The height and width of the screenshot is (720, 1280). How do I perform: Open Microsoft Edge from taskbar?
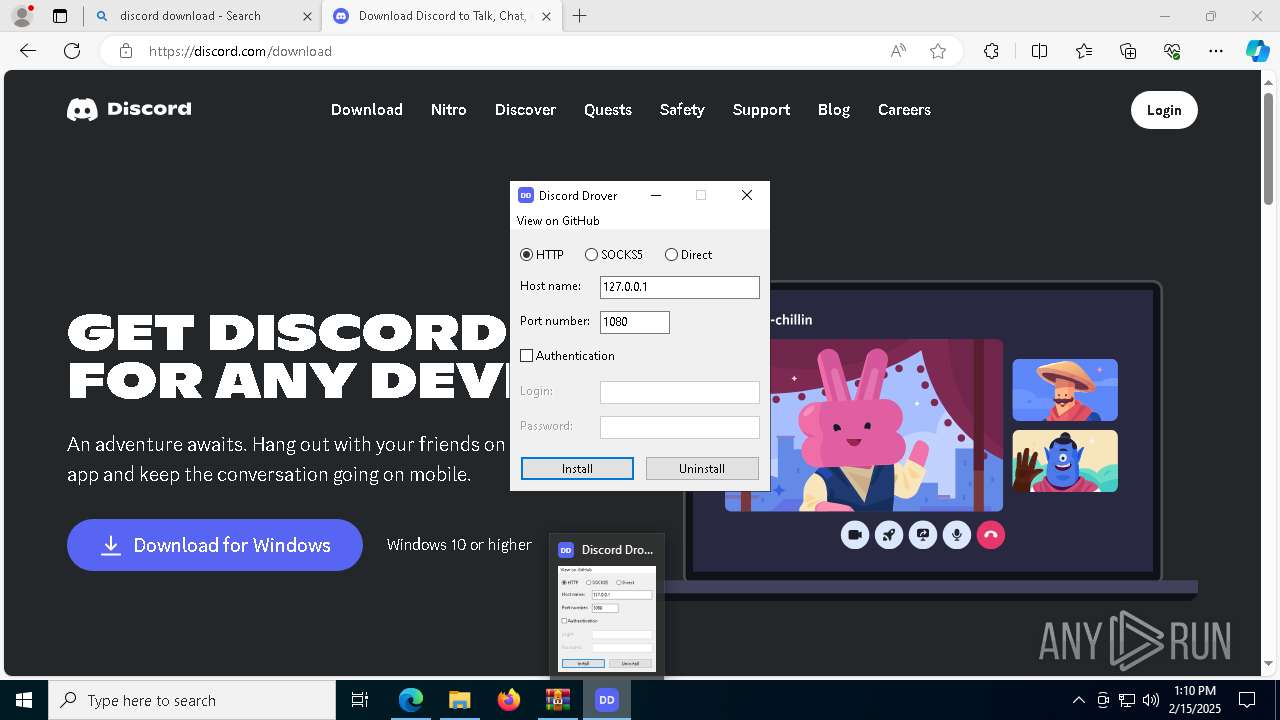411,700
